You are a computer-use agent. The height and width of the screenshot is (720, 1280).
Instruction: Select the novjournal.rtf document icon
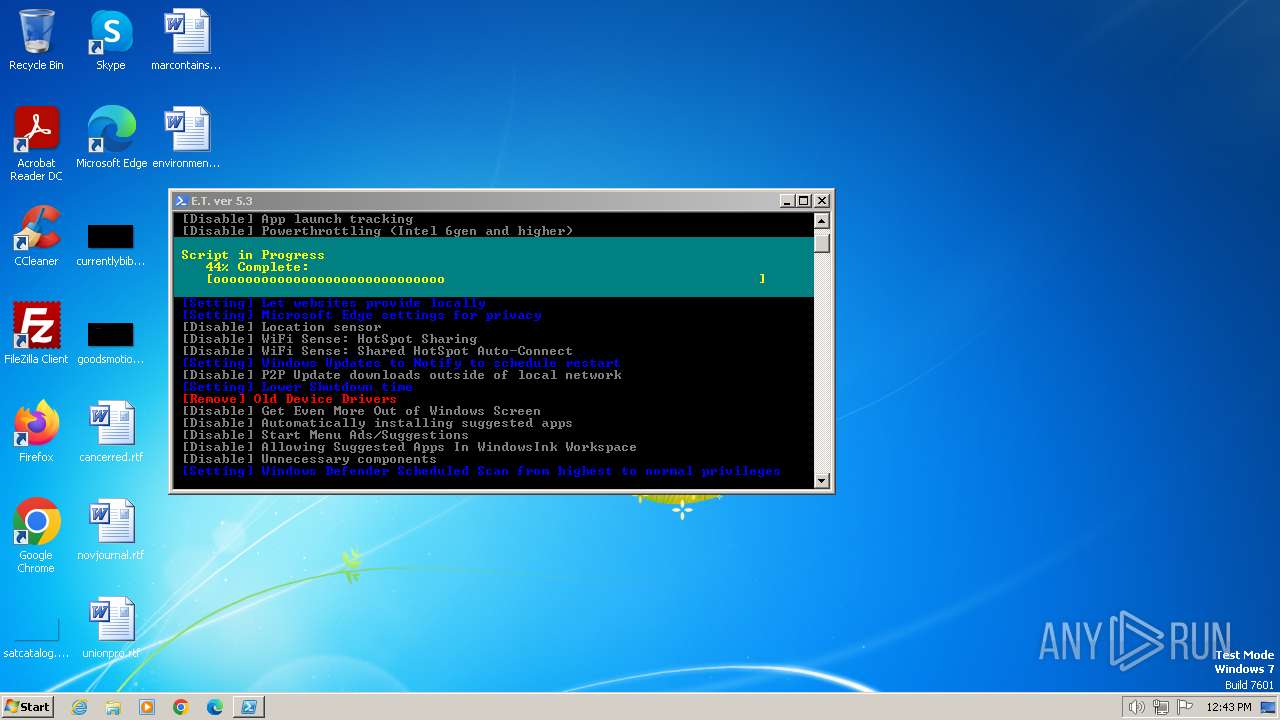coord(111,529)
